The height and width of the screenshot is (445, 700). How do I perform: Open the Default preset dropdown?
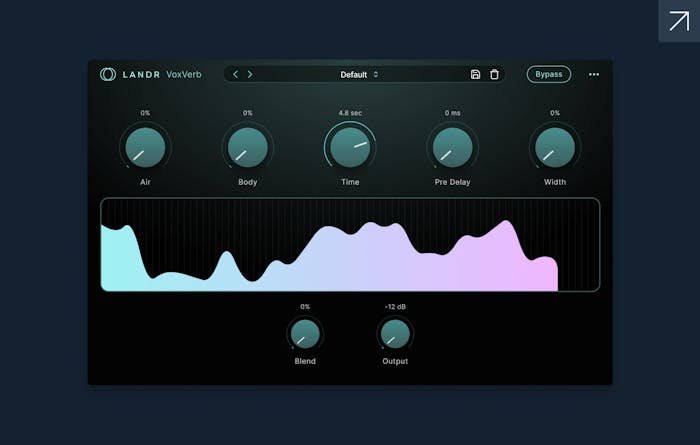pos(359,75)
